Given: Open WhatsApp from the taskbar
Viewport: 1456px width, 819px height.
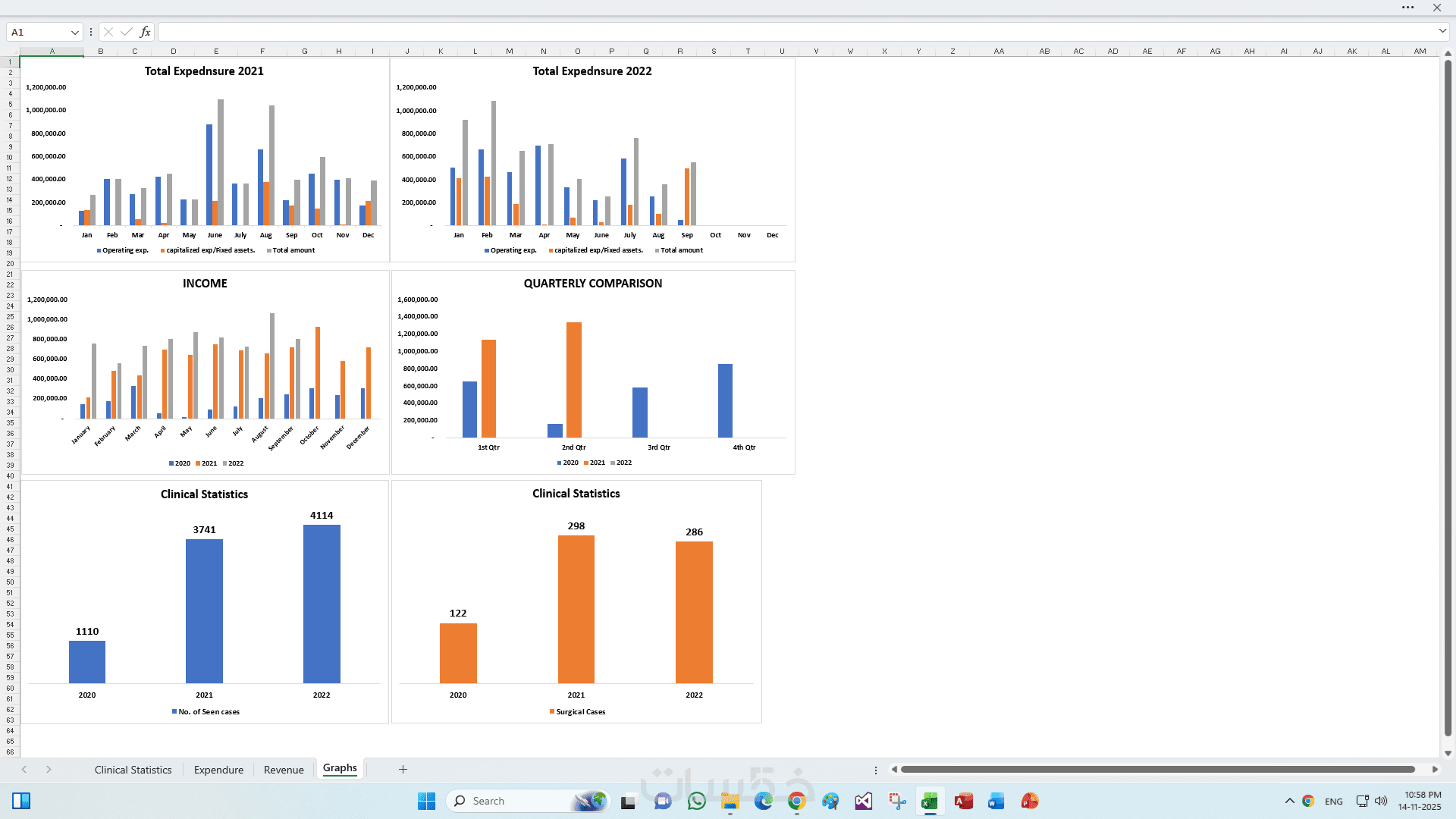Looking at the screenshot, I should pyautogui.click(x=696, y=801).
